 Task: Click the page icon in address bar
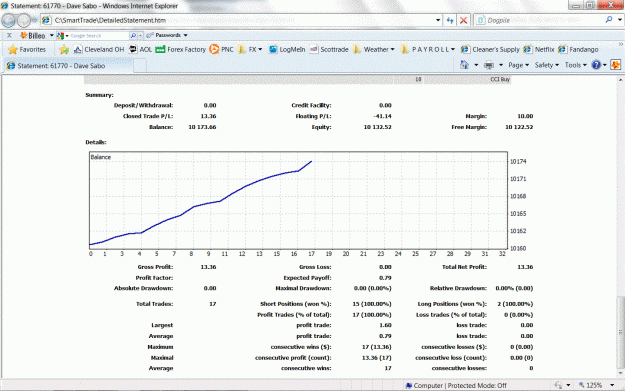pos(47,20)
